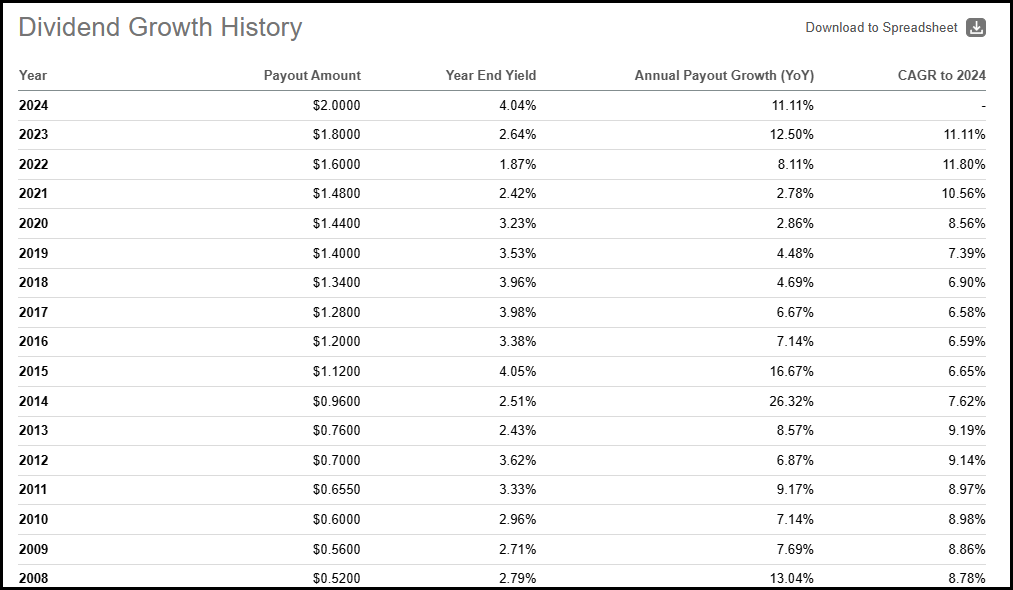The width and height of the screenshot is (1013, 590).
Task: Select the 2015 row with 16.67% growth
Action: click(500, 371)
